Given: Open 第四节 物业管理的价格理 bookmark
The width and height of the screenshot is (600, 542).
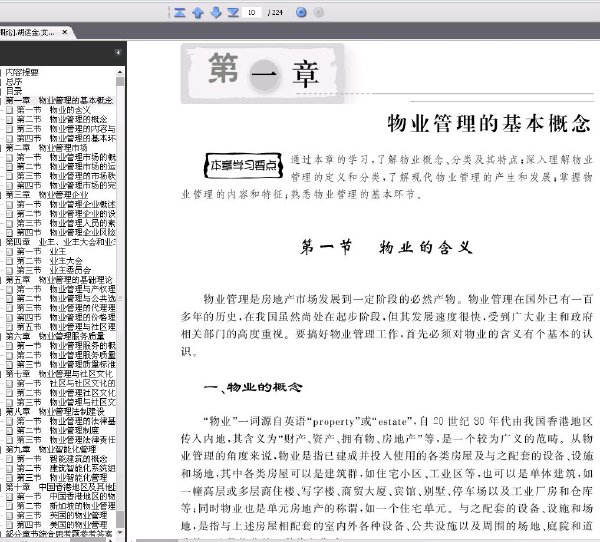Looking at the screenshot, I should click(x=66, y=317).
